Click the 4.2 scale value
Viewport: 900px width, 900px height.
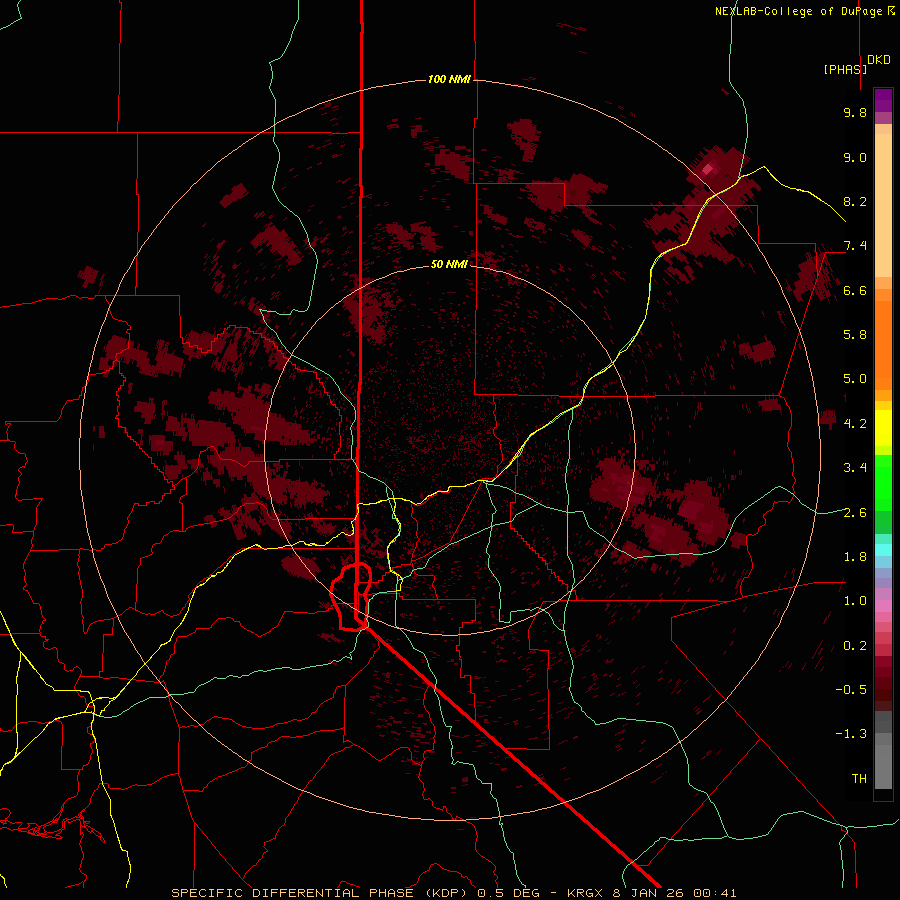pos(855,424)
